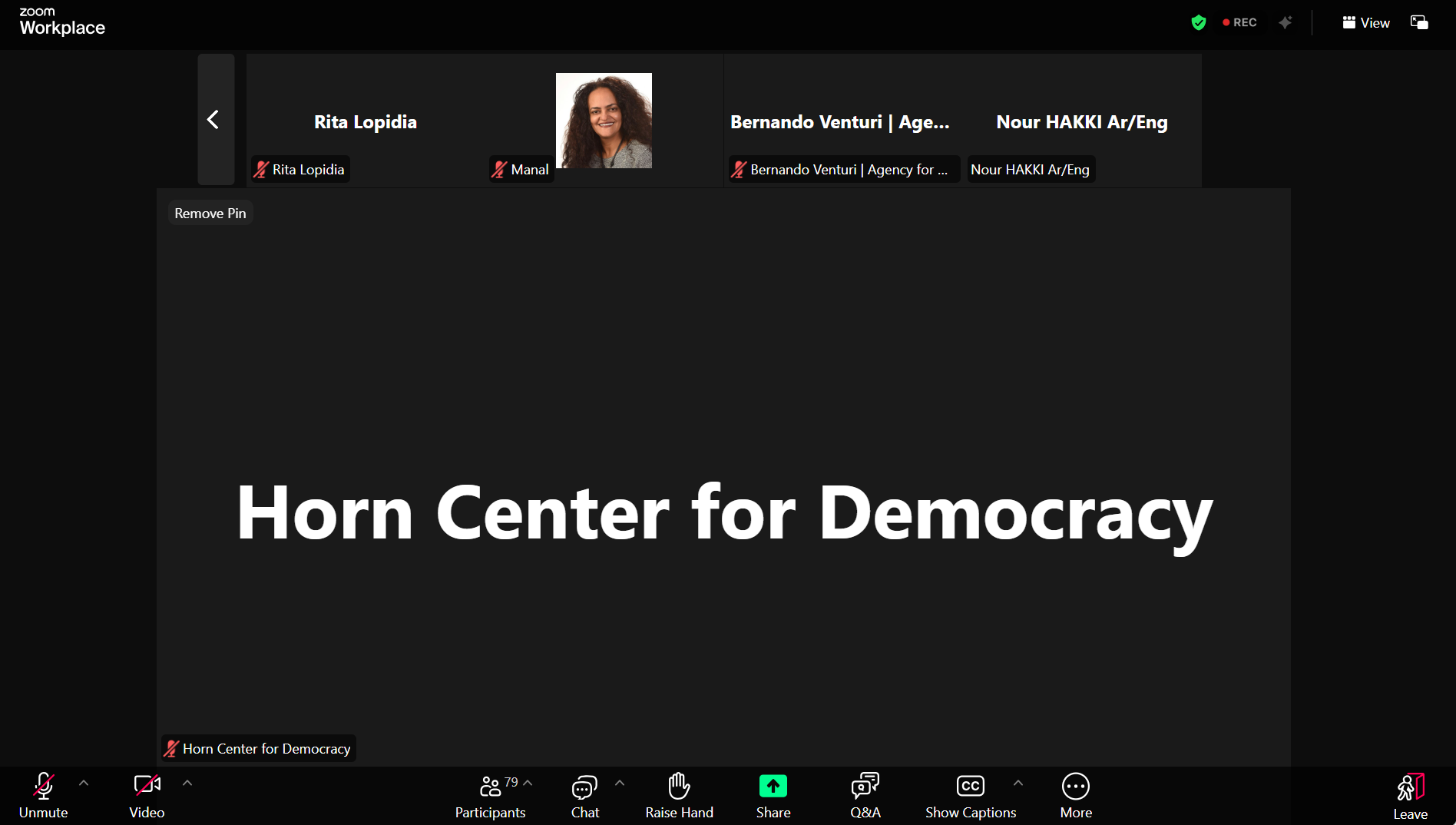Open the More options menu
Viewport: 1456px width, 825px height.
point(1076,796)
